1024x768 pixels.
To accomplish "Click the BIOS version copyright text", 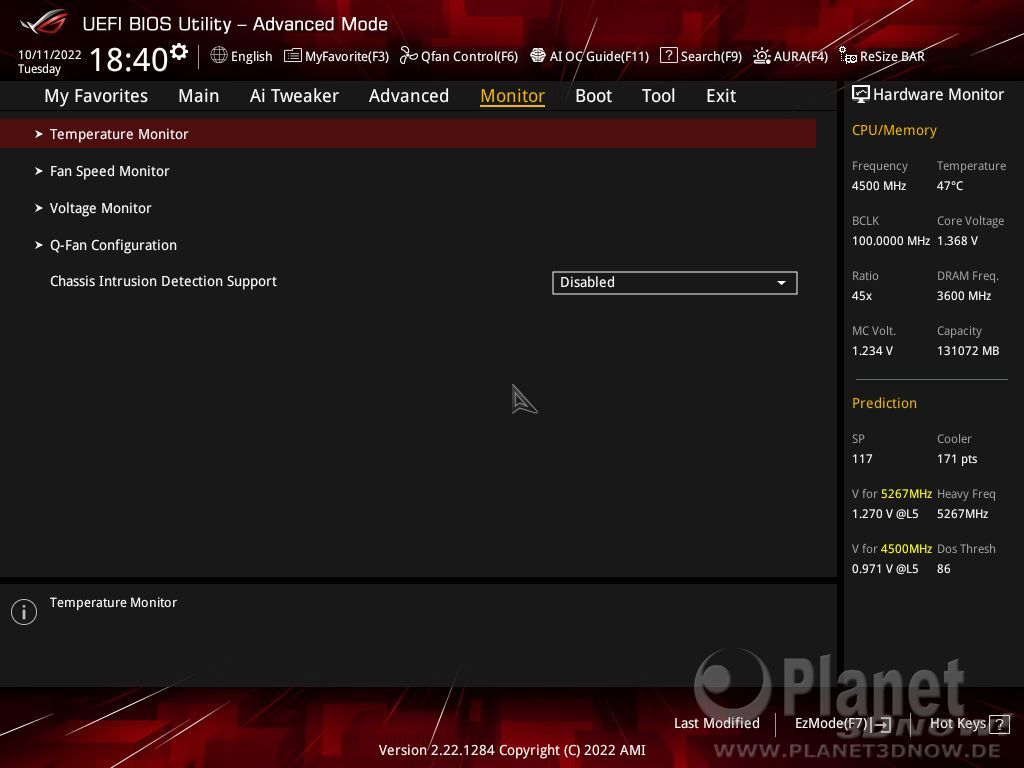I will pos(512,750).
